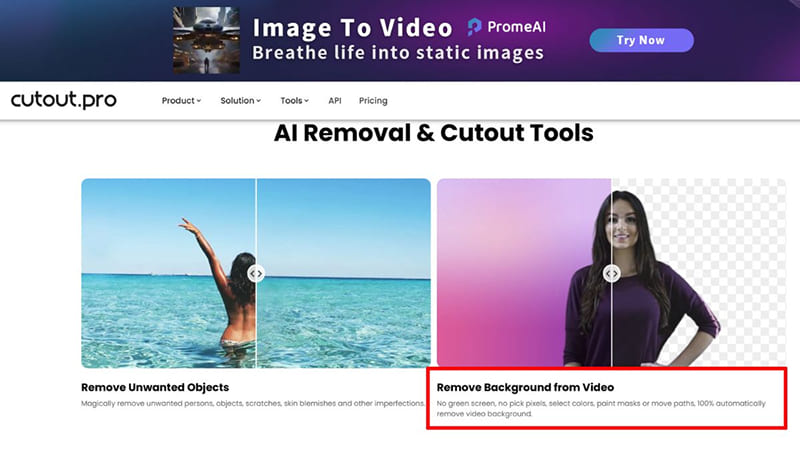
Task: Click the "Breathe life into static images" tagline
Action: [x=397, y=53]
